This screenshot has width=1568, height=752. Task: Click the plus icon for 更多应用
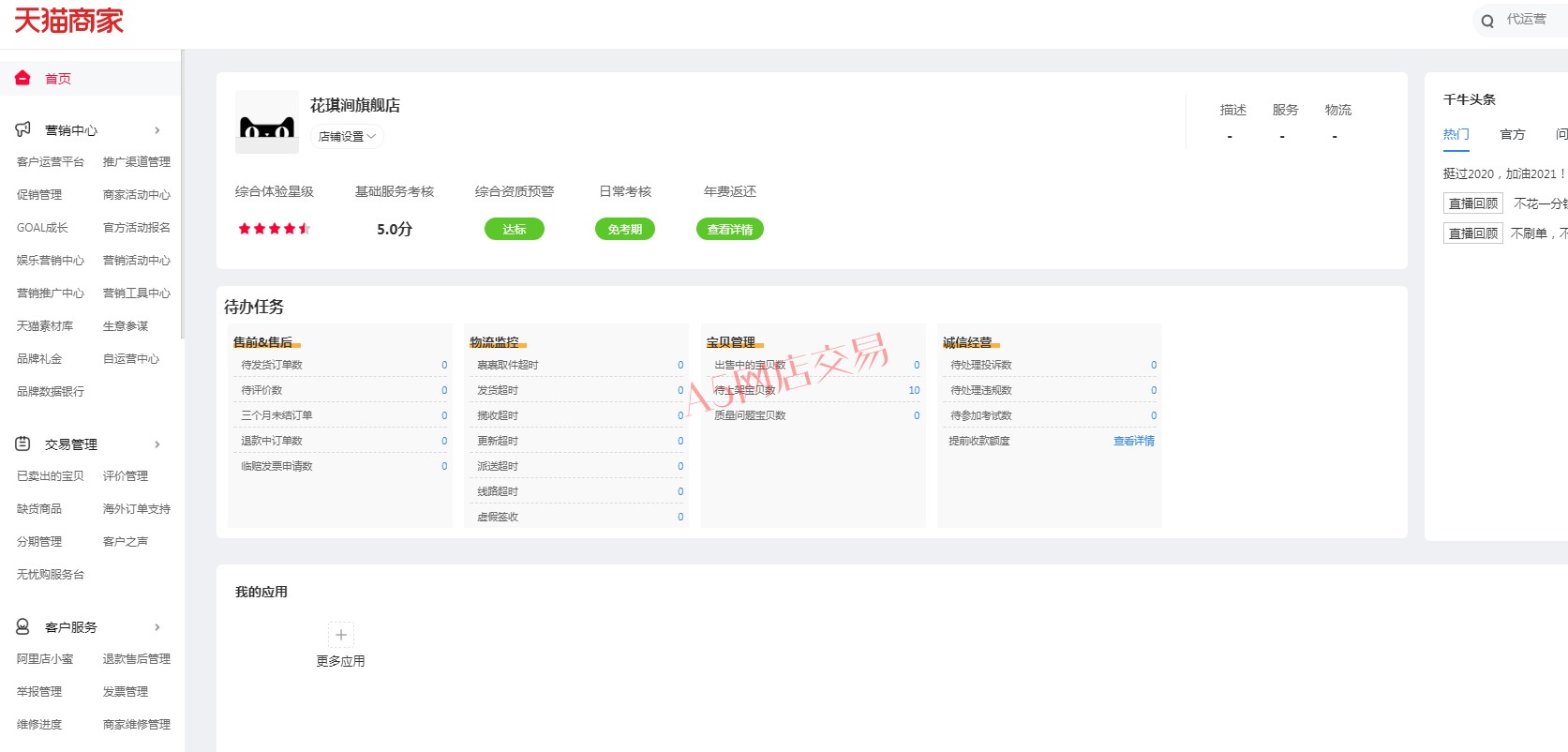tap(341, 635)
